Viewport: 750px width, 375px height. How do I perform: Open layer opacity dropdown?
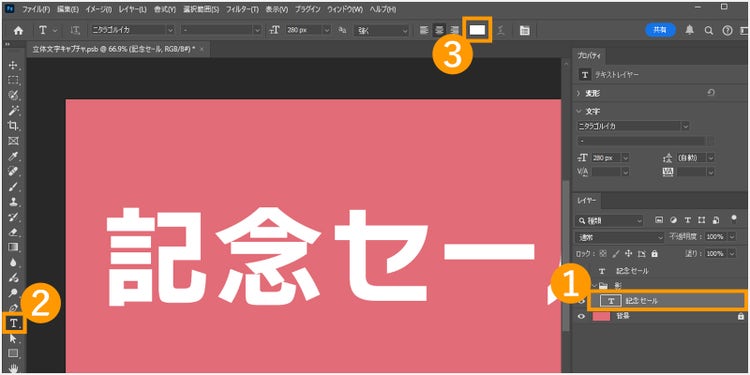coord(732,237)
